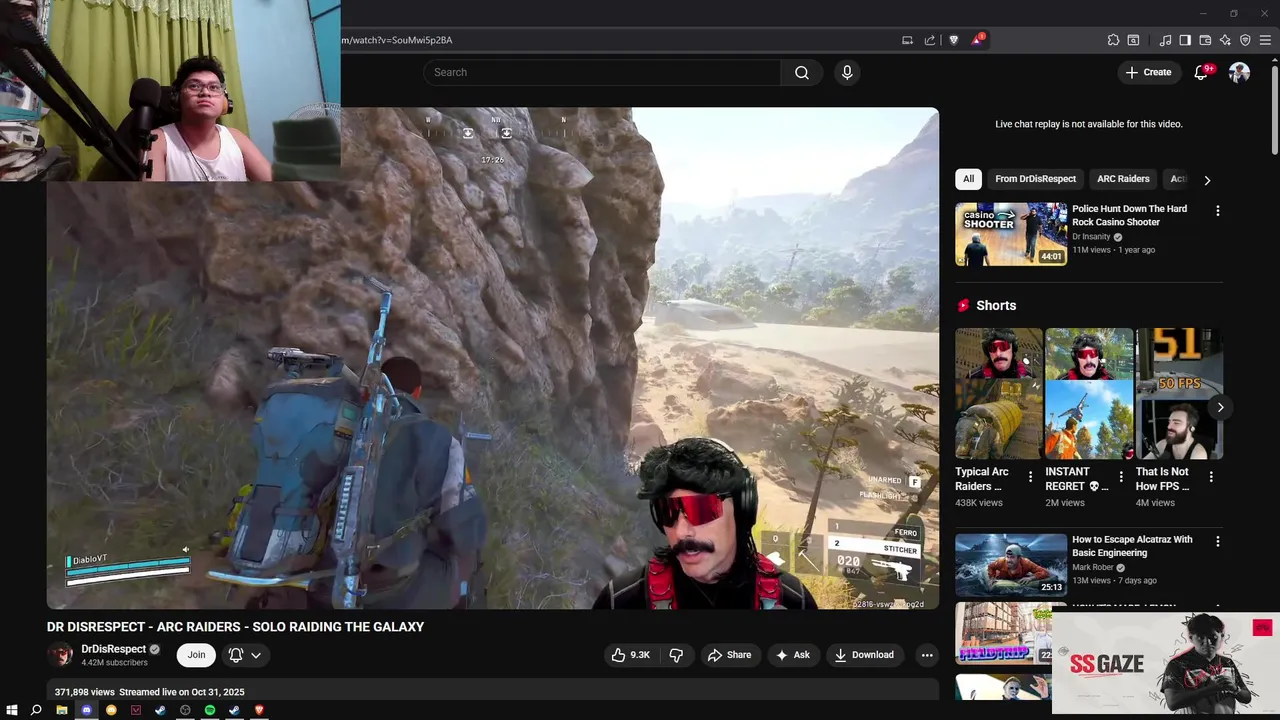
Task: Click the Windows taskbar search icon
Action: tap(36, 710)
